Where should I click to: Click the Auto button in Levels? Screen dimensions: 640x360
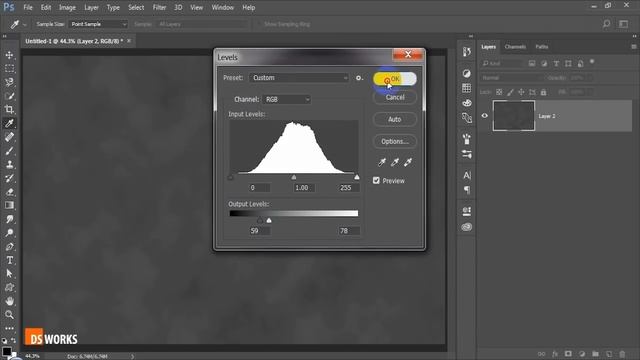point(395,119)
